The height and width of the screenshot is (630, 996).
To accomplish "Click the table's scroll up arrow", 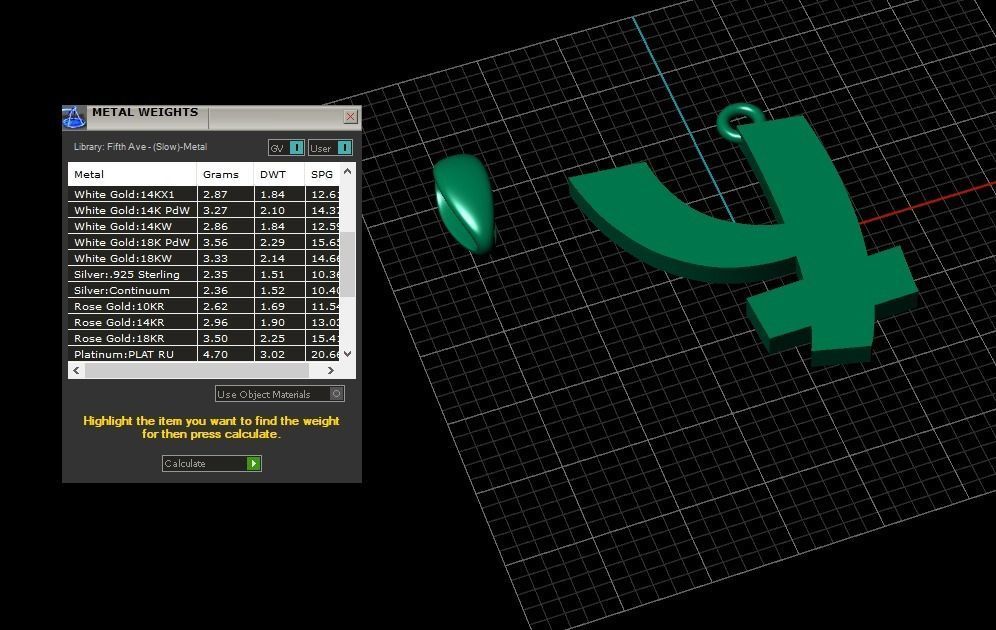I will (x=347, y=171).
